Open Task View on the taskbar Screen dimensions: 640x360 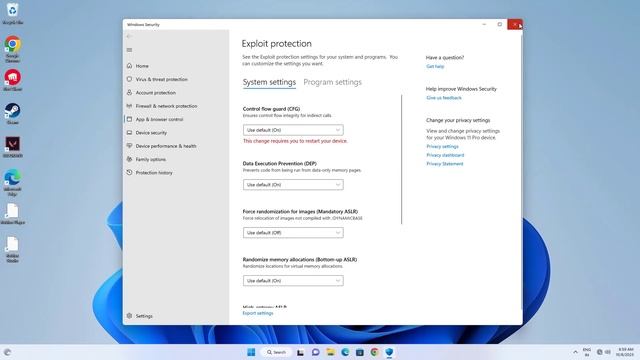coord(300,352)
